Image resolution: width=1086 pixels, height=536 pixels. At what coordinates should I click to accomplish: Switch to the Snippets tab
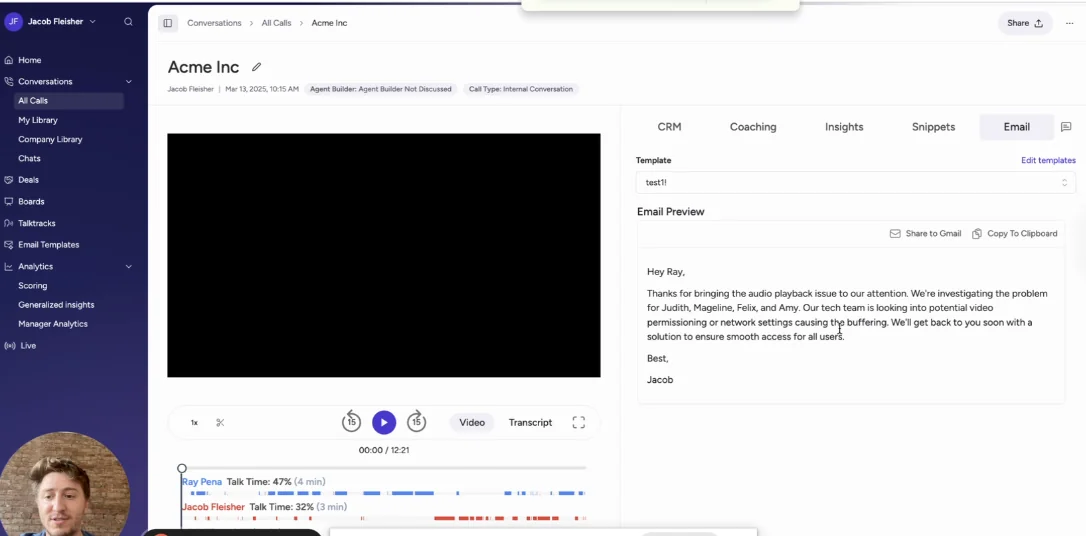pos(933,127)
